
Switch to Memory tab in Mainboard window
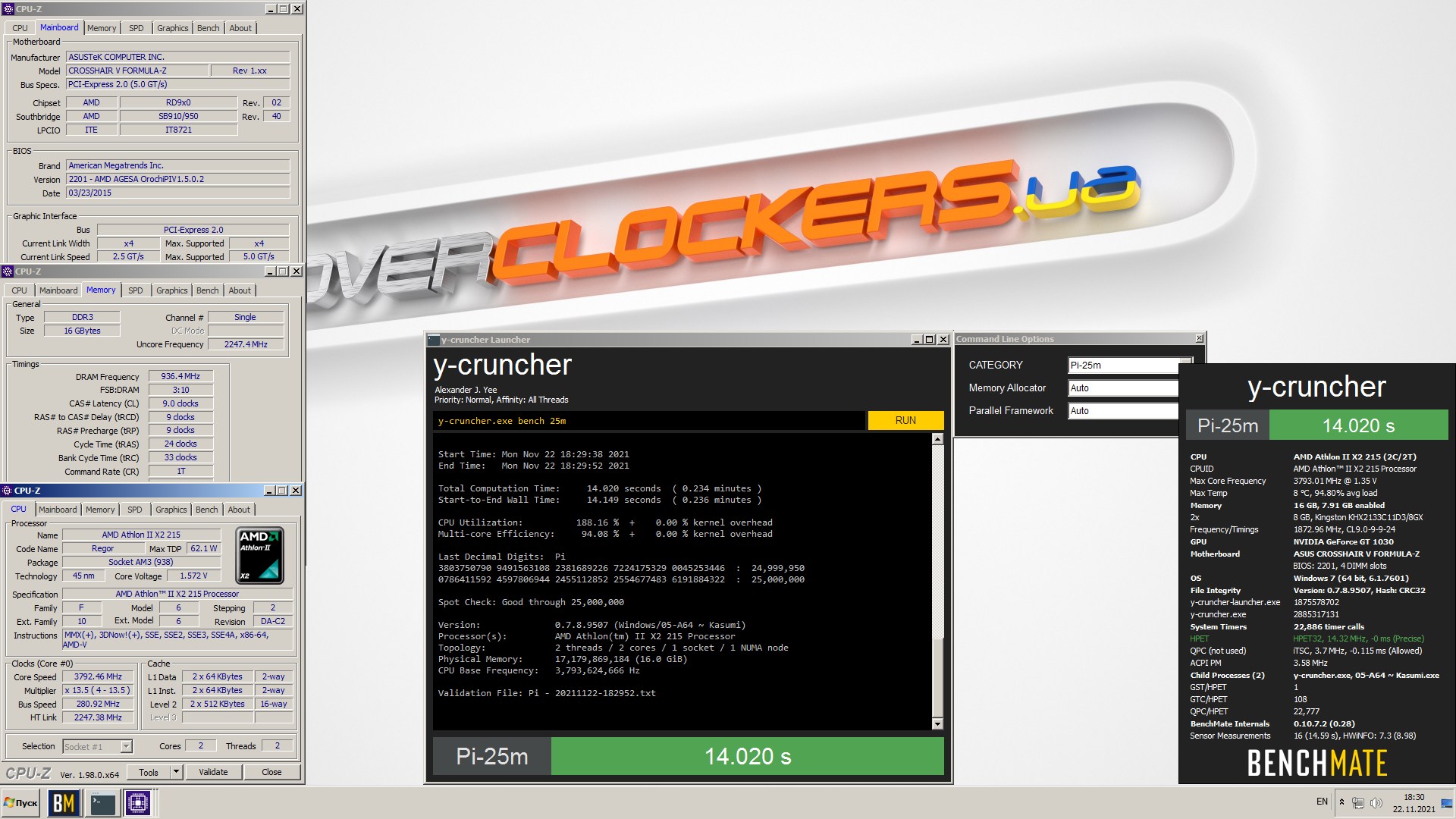pyautogui.click(x=102, y=28)
